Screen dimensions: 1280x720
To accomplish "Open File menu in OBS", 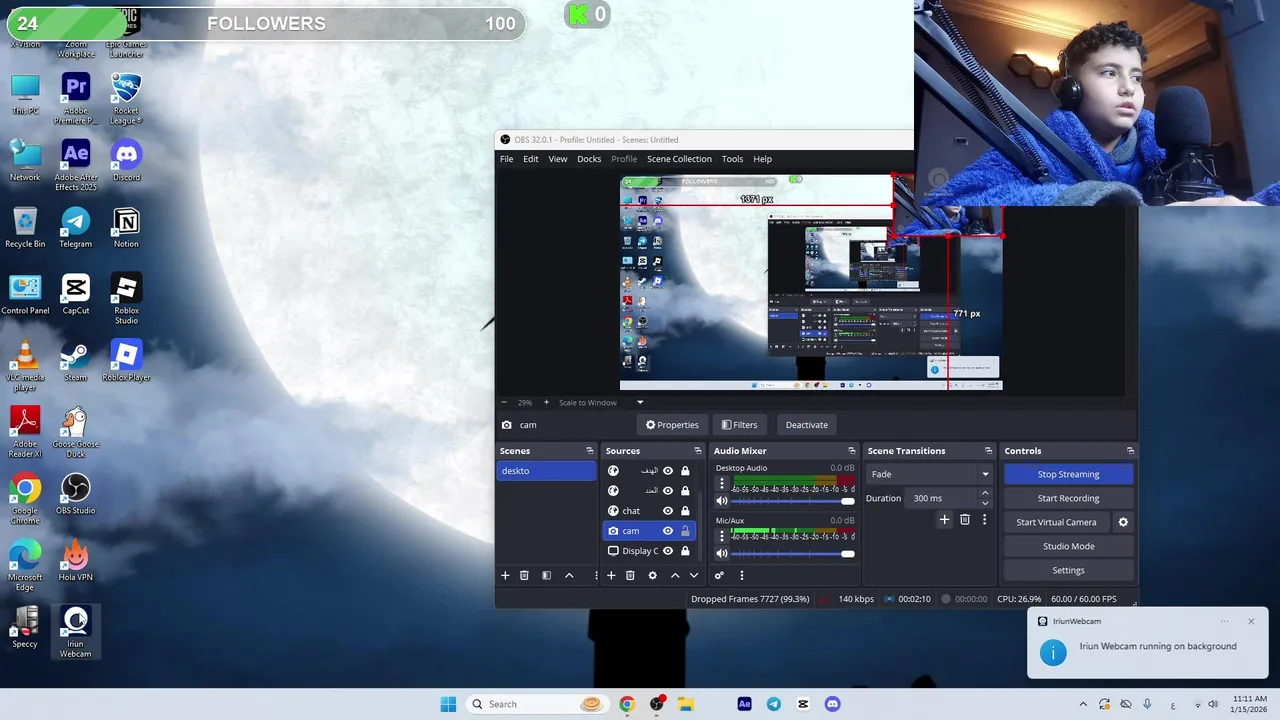I will point(507,159).
